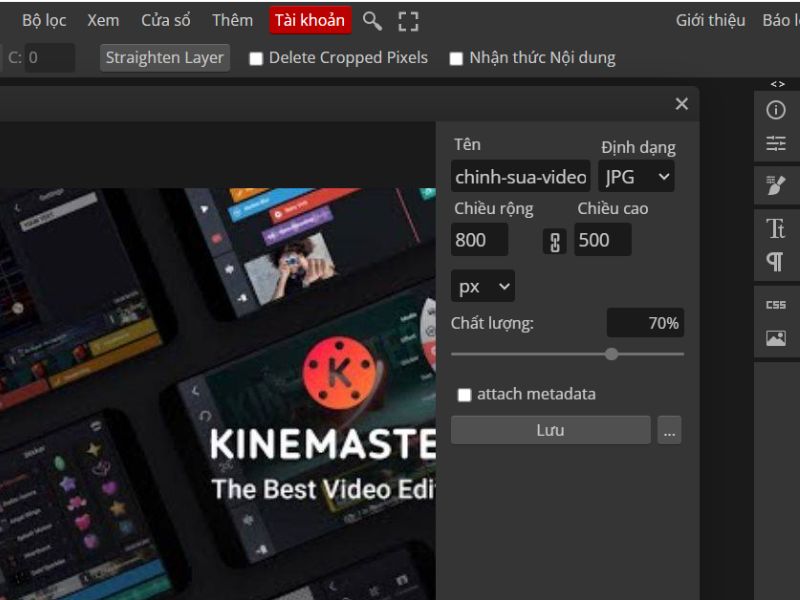800x600 pixels.
Task: Click the Giới thiệu link
Action: pos(711,20)
